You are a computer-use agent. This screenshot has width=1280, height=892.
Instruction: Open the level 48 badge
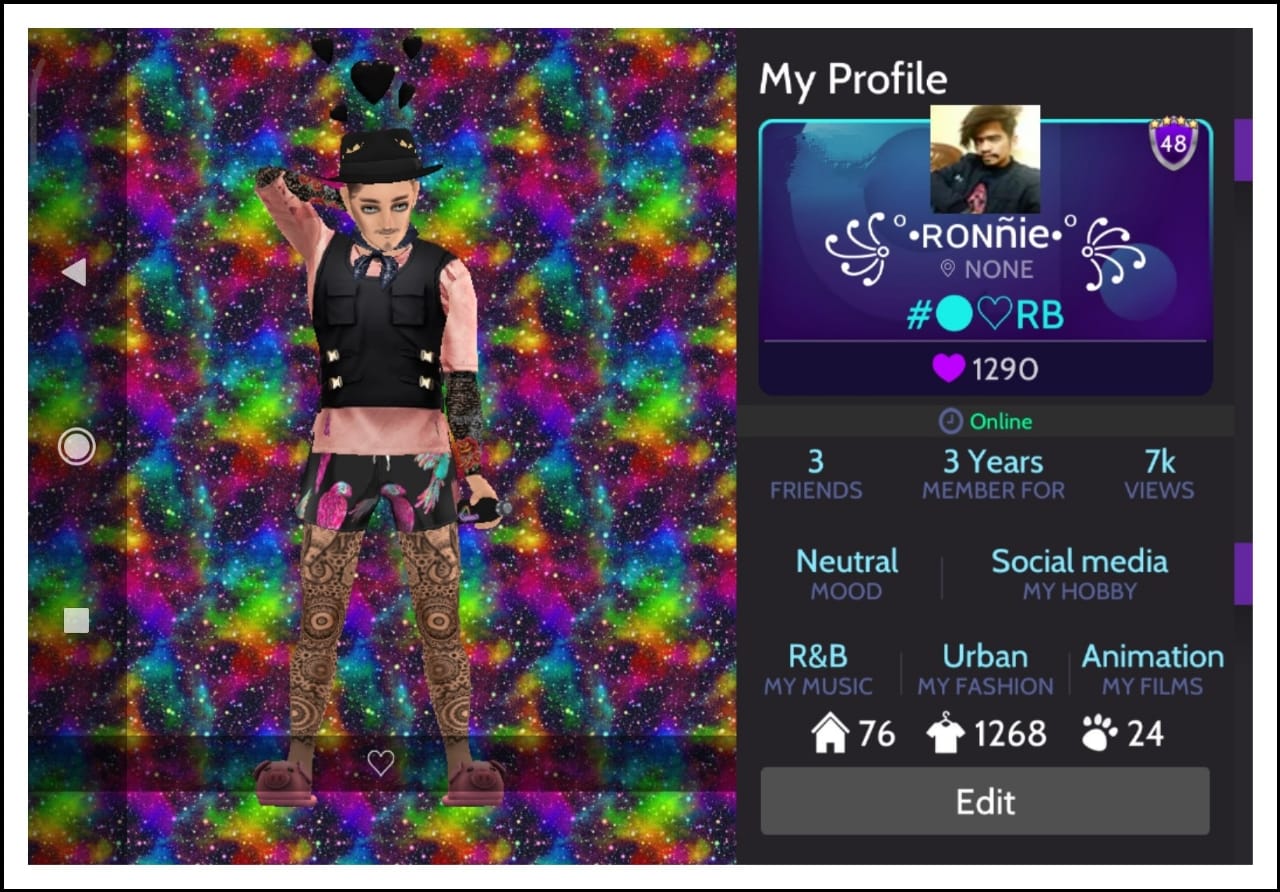[1173, 143]
